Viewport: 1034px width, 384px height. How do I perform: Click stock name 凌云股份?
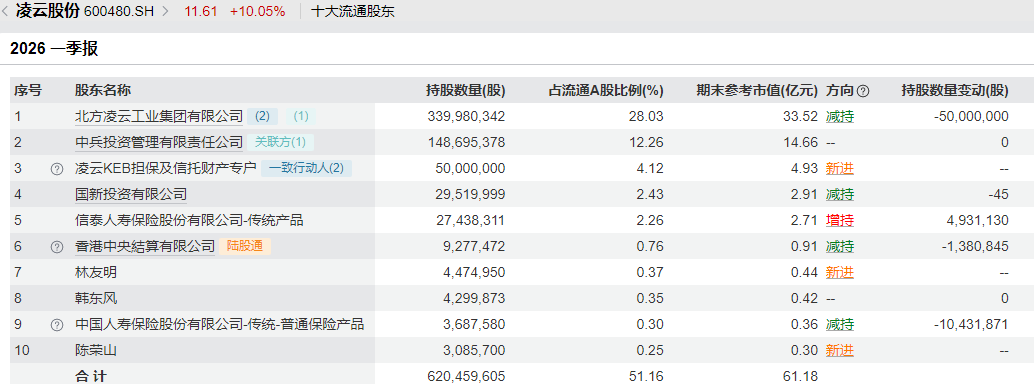47,11
